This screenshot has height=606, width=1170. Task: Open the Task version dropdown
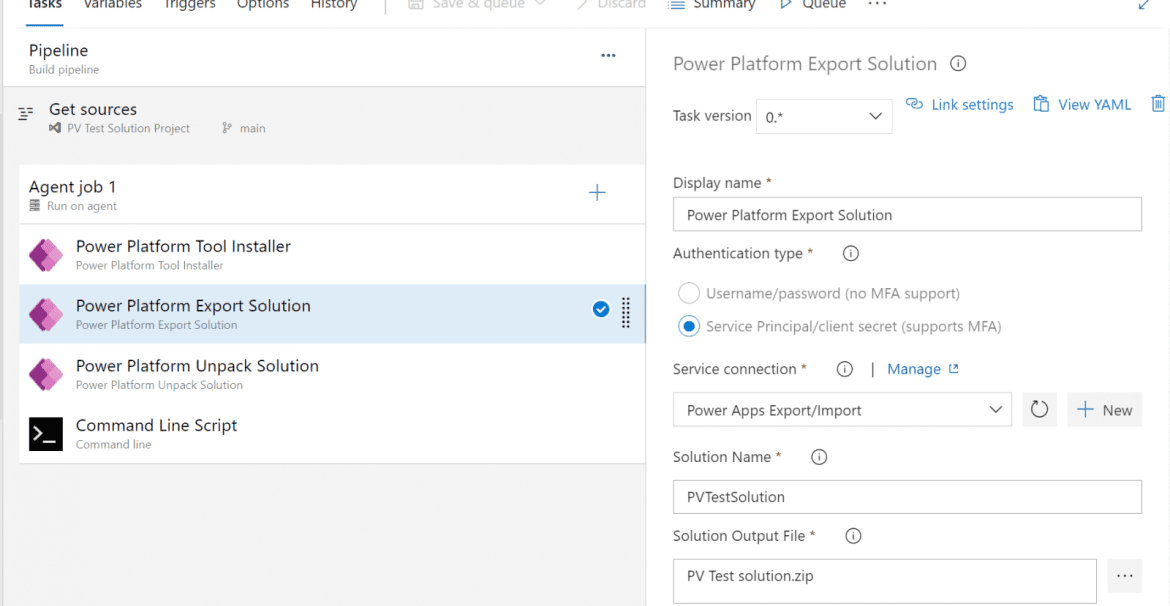coord(824,116)
